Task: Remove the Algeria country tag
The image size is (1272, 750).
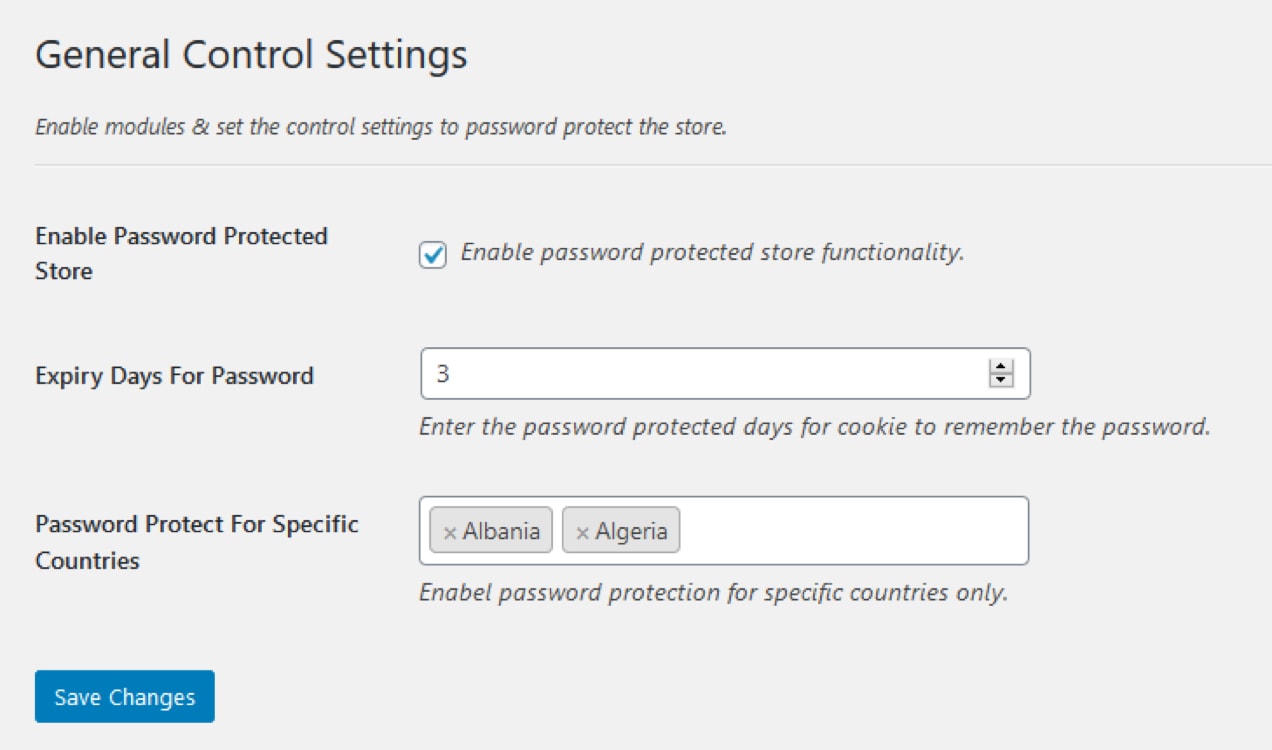Action: 582,532
